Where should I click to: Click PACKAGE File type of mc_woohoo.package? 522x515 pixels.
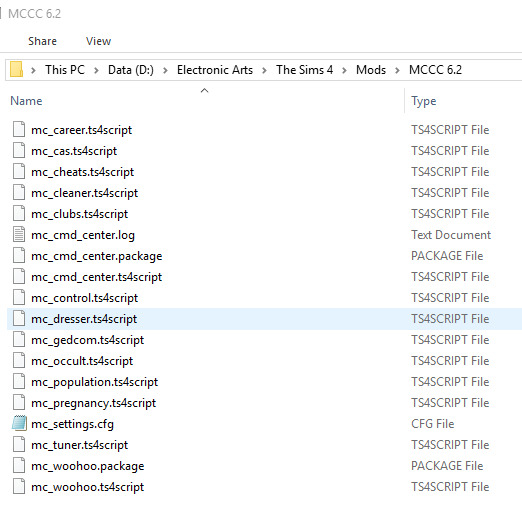point(447,465)
